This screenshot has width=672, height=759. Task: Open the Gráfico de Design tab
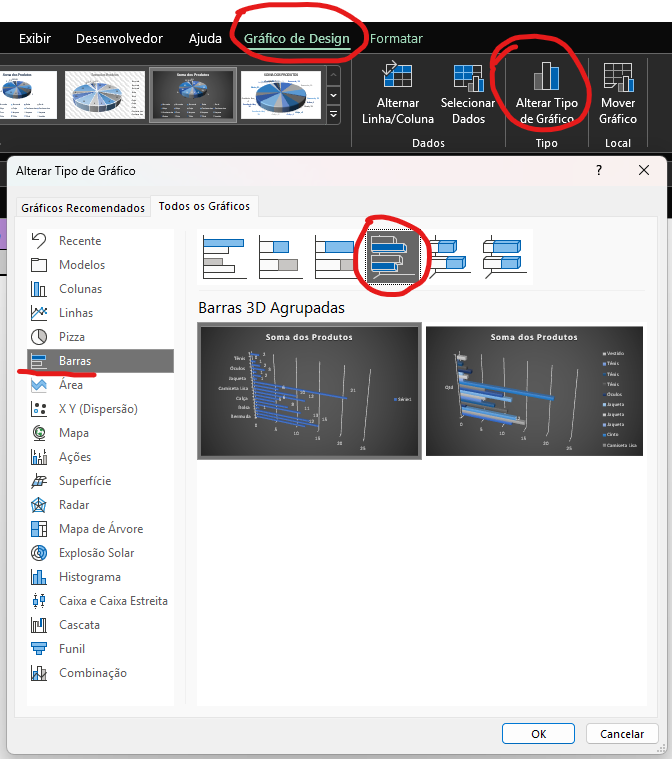297,38
